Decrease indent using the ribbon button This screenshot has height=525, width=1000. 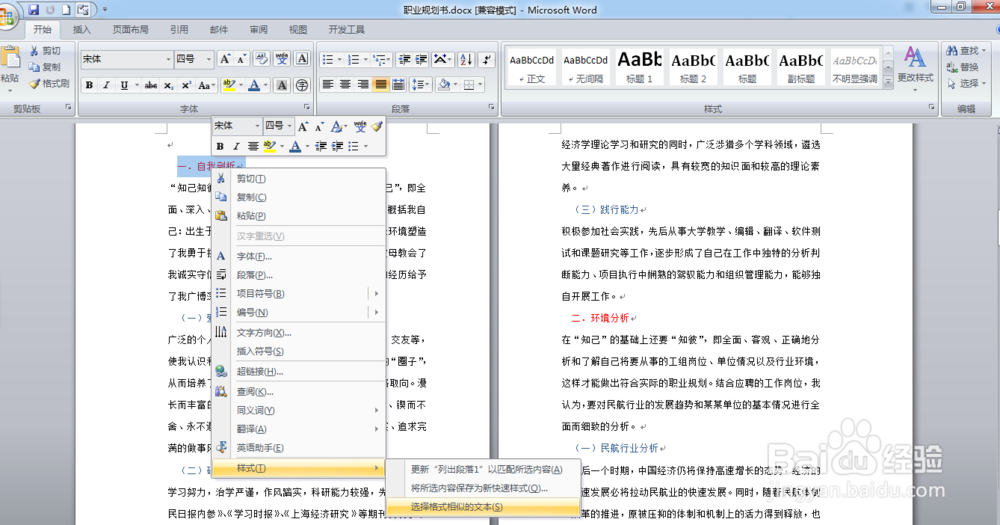(404, 59)
